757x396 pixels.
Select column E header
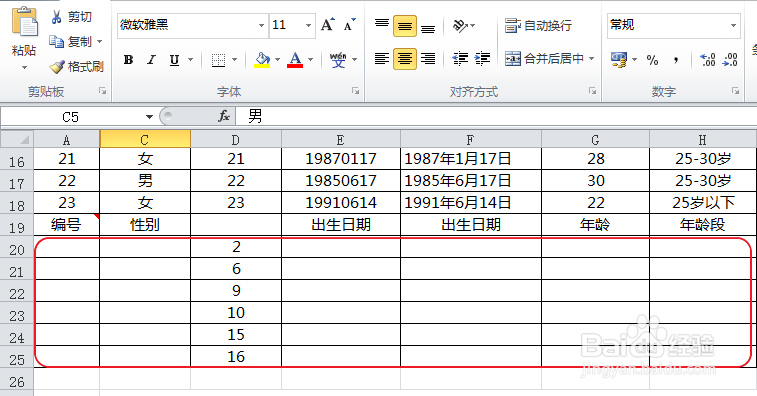[x=341, y=139]
